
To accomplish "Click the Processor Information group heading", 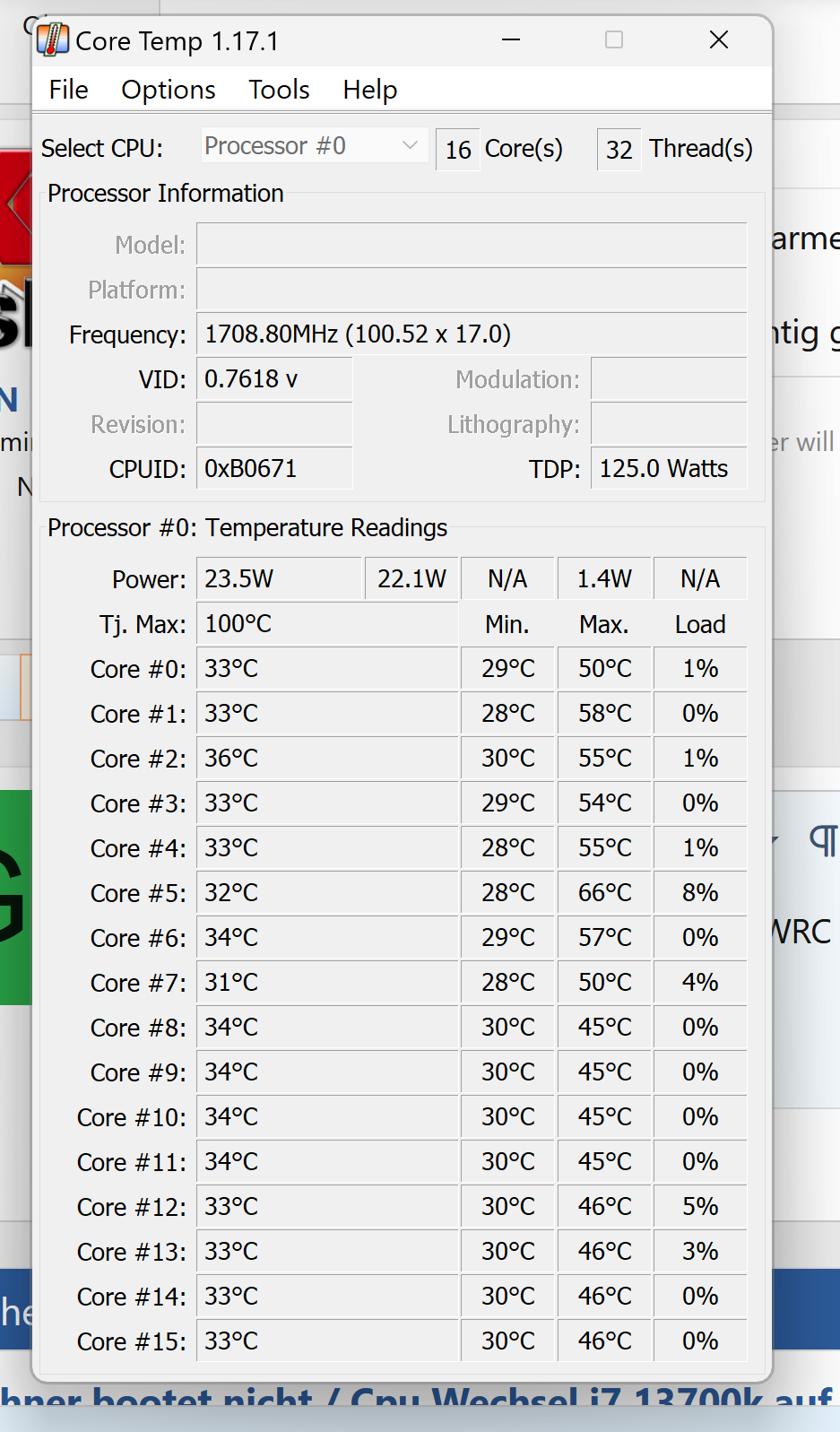I will 166,194.
